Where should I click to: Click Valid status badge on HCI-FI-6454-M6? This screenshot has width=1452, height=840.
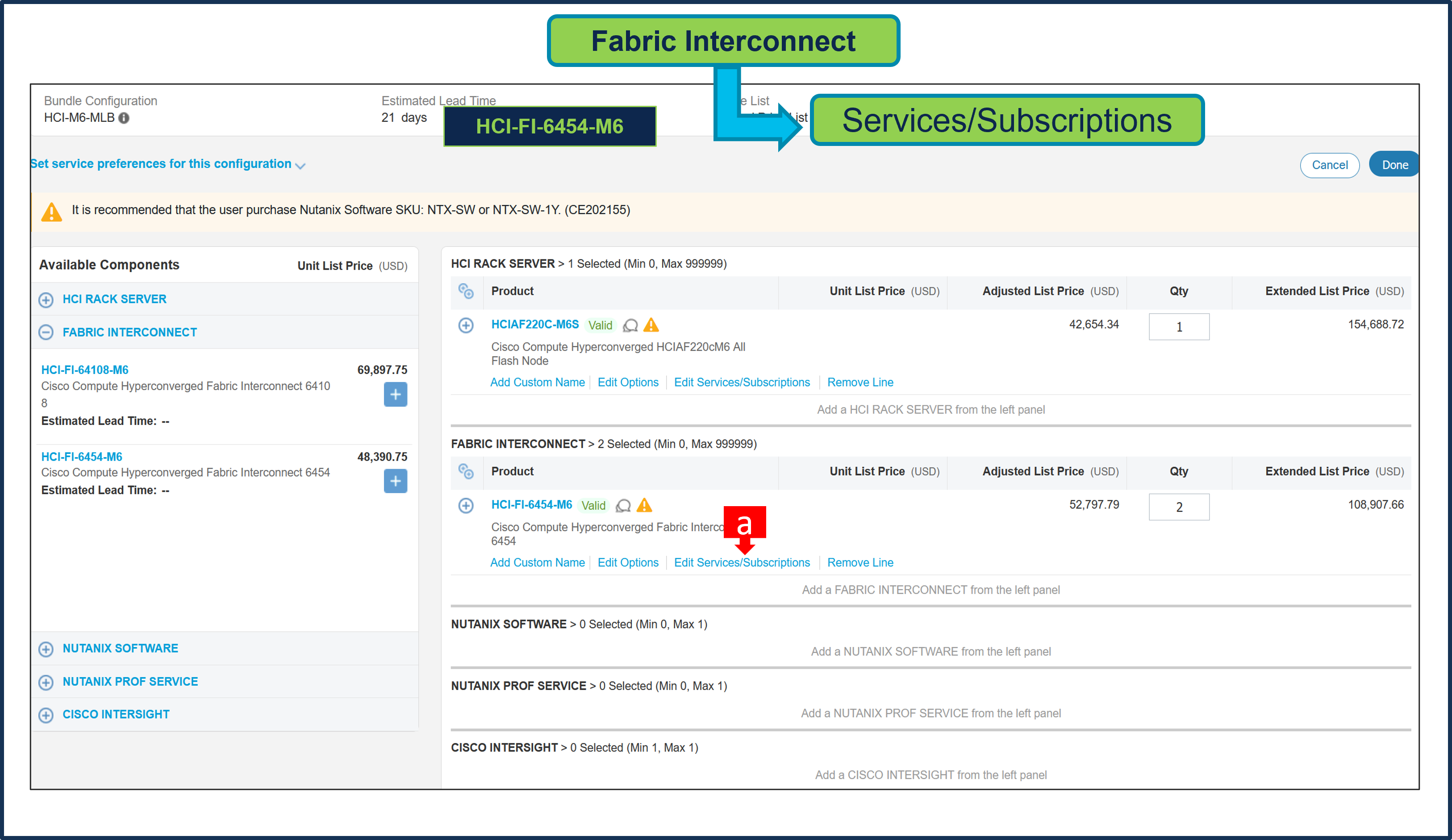593,506
